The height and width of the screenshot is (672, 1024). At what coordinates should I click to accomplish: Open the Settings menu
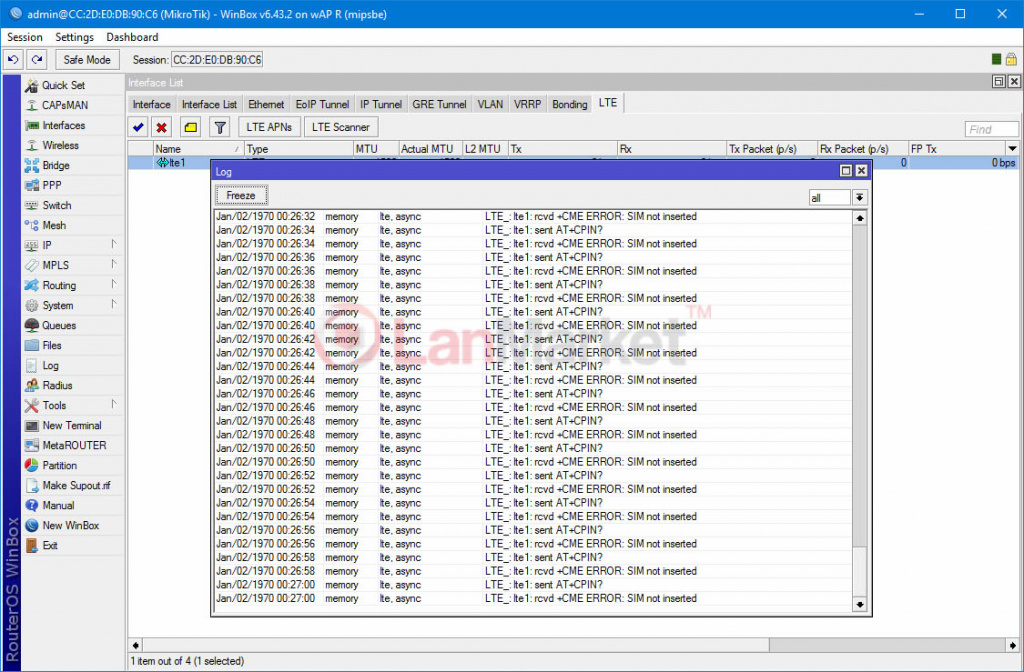click(74, 37)
